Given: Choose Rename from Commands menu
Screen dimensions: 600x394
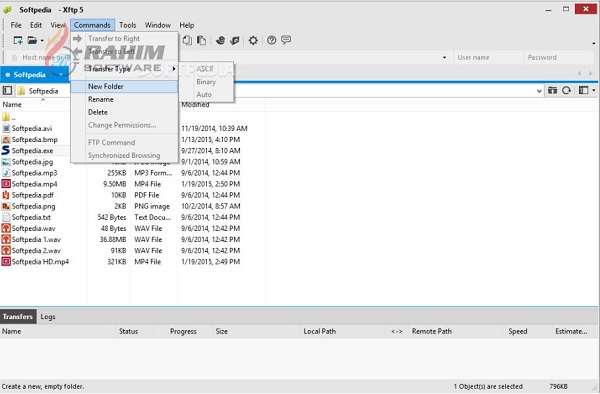Looking at the screenshot, I should coord(124,99).
